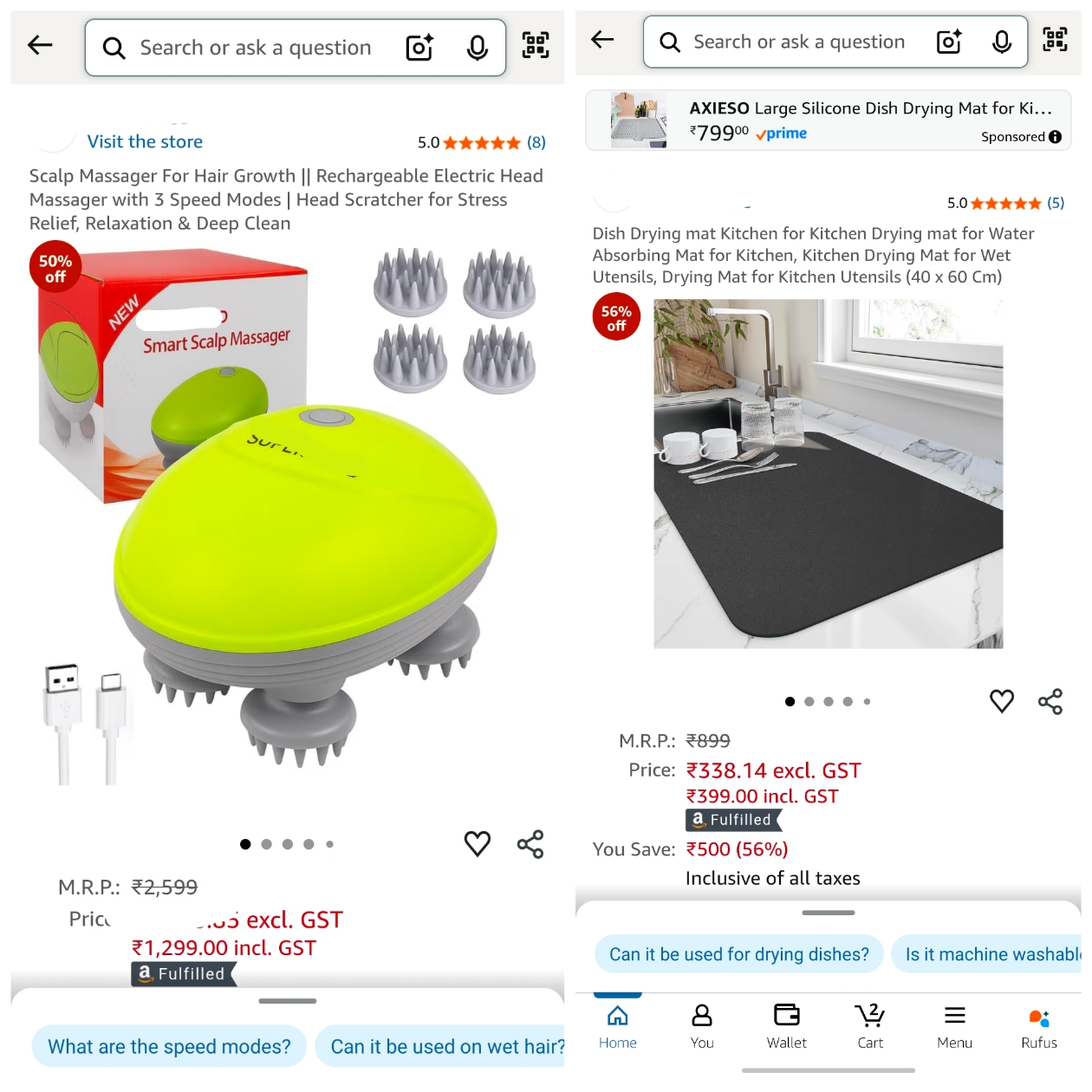Expand the suggestion sheet handle on dish mat page
The width and height of the screenshot is (1092, 1092).
[829, 913]
